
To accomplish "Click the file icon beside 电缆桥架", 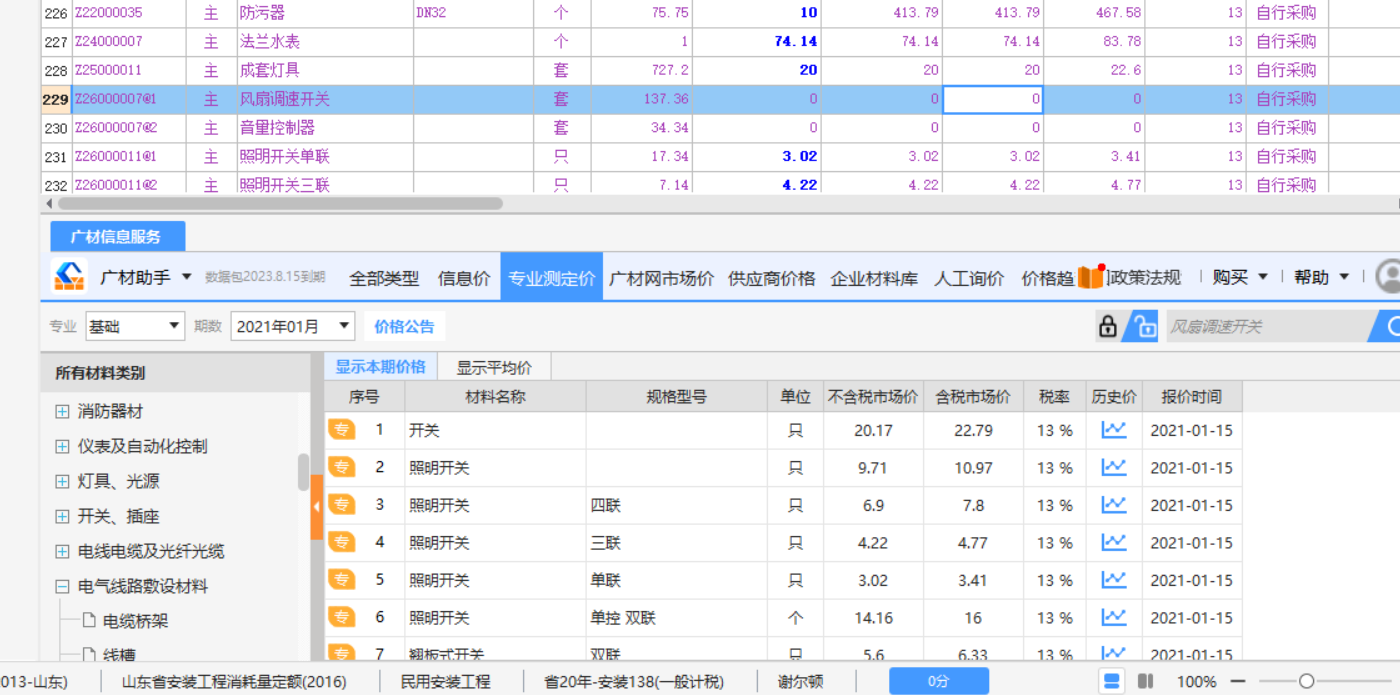I will point(88,621).
